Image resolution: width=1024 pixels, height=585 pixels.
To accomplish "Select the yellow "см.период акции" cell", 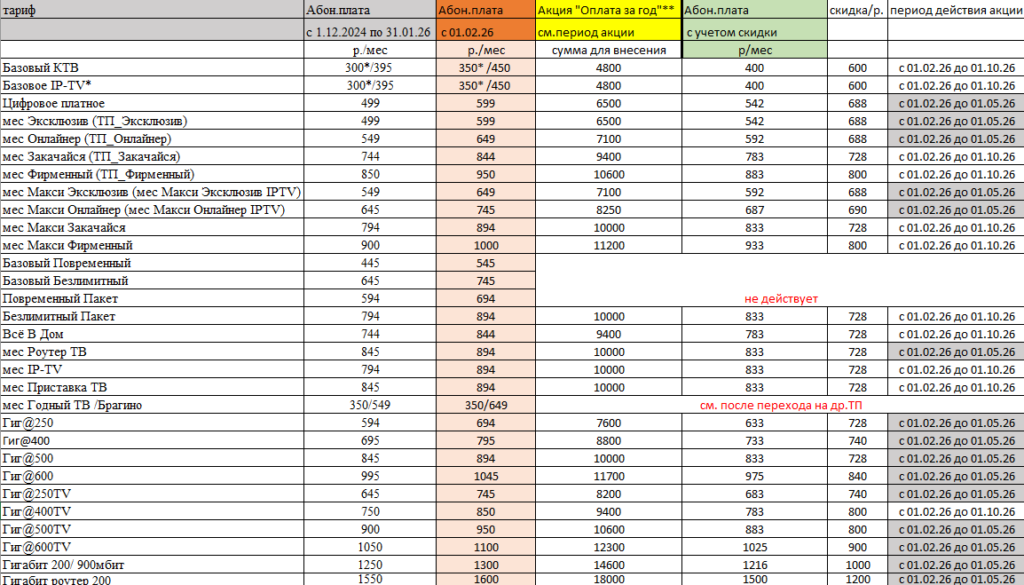I will click(608, 32).
